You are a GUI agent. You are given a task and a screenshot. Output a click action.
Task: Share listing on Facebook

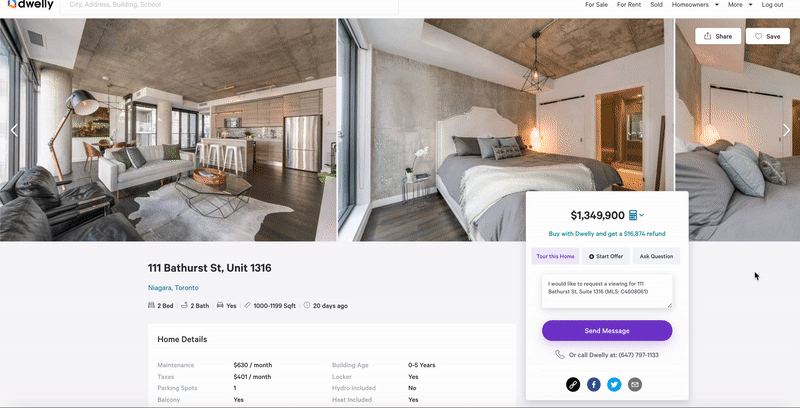[593, 385]
